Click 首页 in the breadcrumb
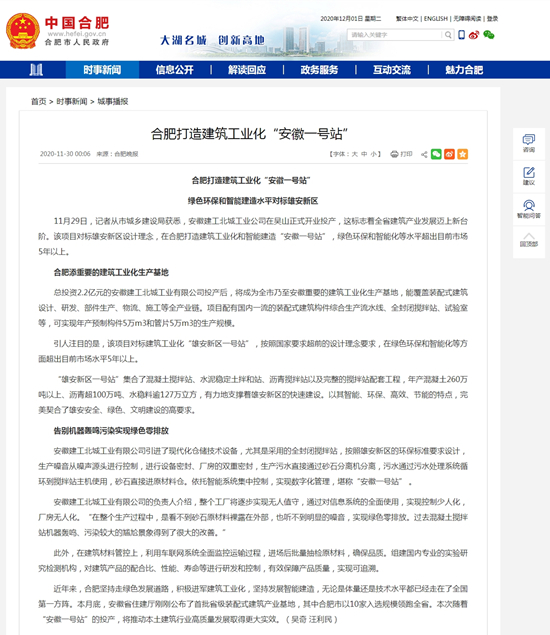The height and width of the screenshot is (635, 550). 39,102
